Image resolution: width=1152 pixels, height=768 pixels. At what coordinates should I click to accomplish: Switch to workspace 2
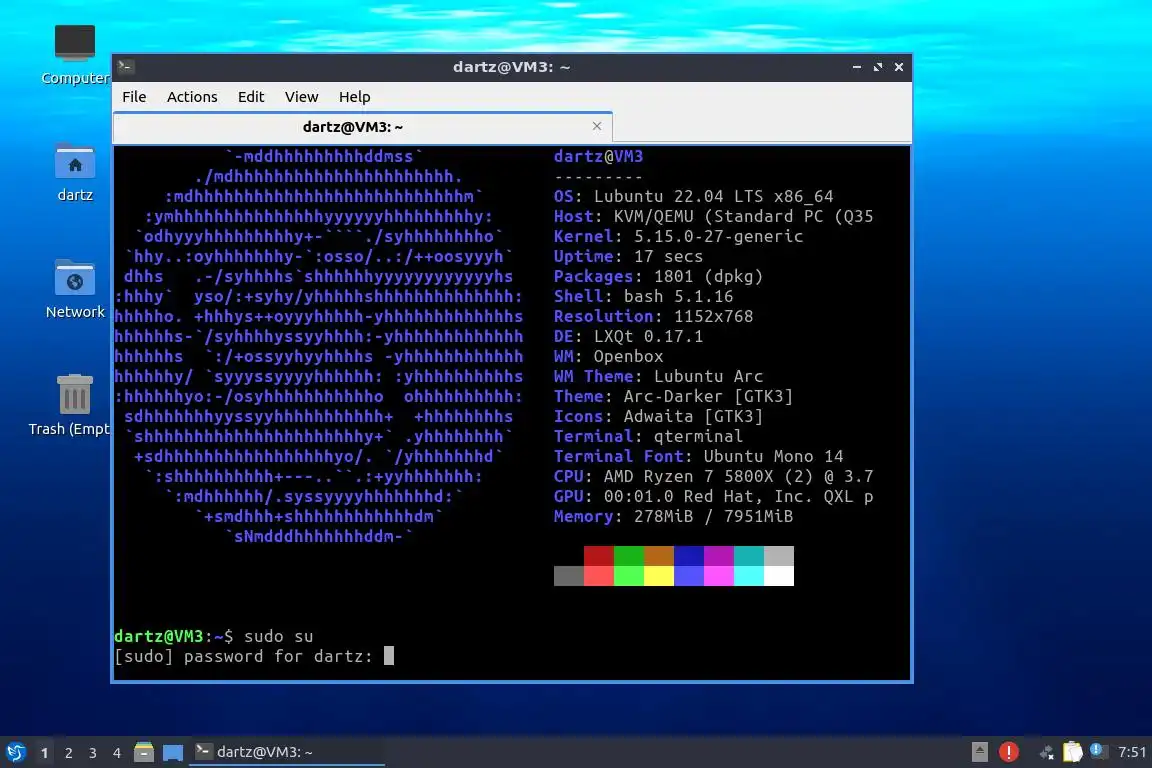click(x=68, y=753)
